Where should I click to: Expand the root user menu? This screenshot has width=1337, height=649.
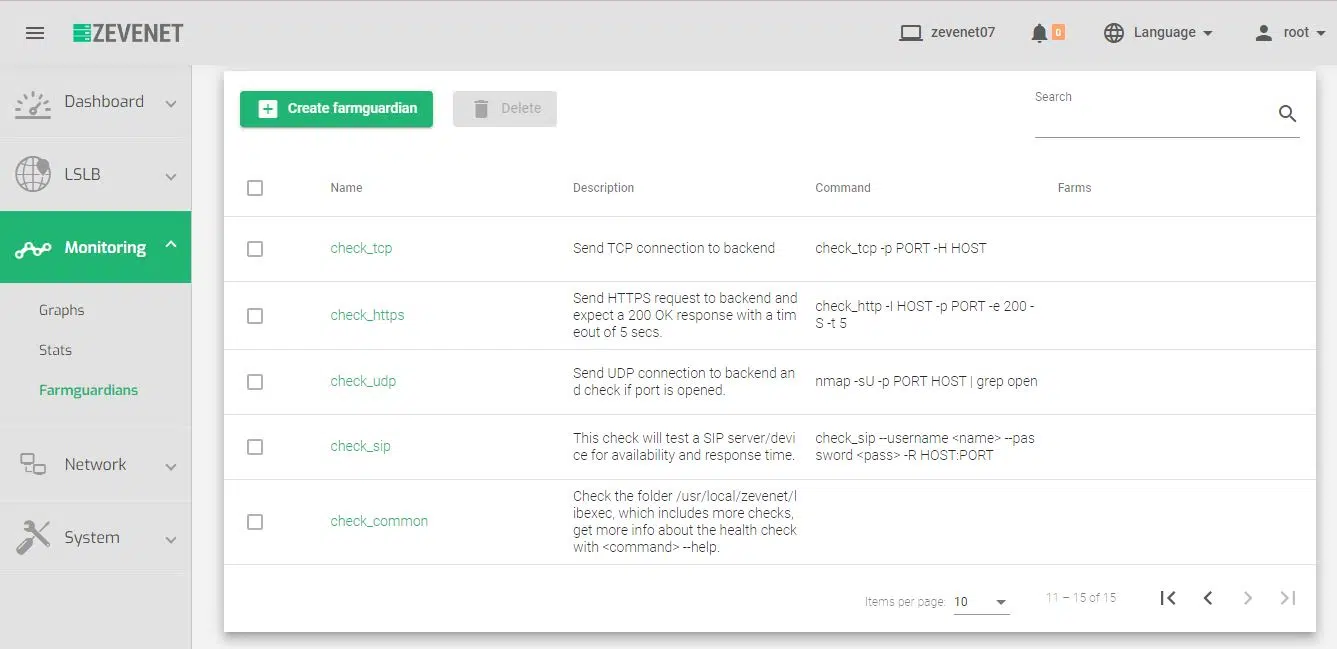coord(1290,33)
